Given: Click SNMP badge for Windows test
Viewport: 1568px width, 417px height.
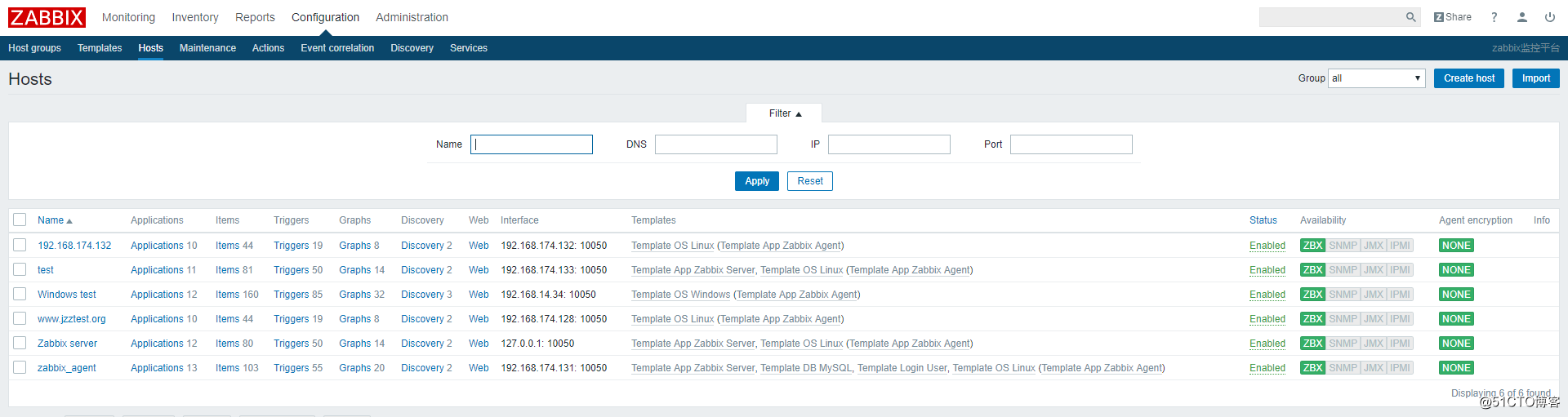Looking at the screenshot, I should (1343, 295).
